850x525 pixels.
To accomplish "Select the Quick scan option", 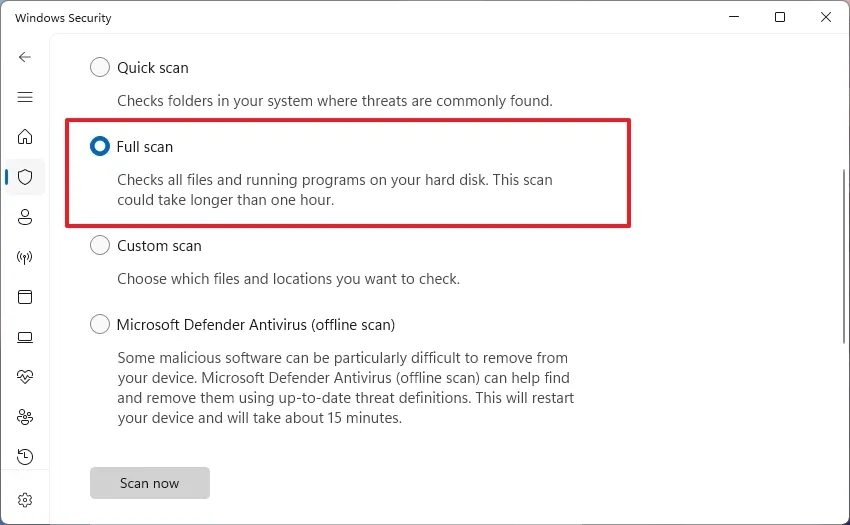I will click(x=100, y=68).
